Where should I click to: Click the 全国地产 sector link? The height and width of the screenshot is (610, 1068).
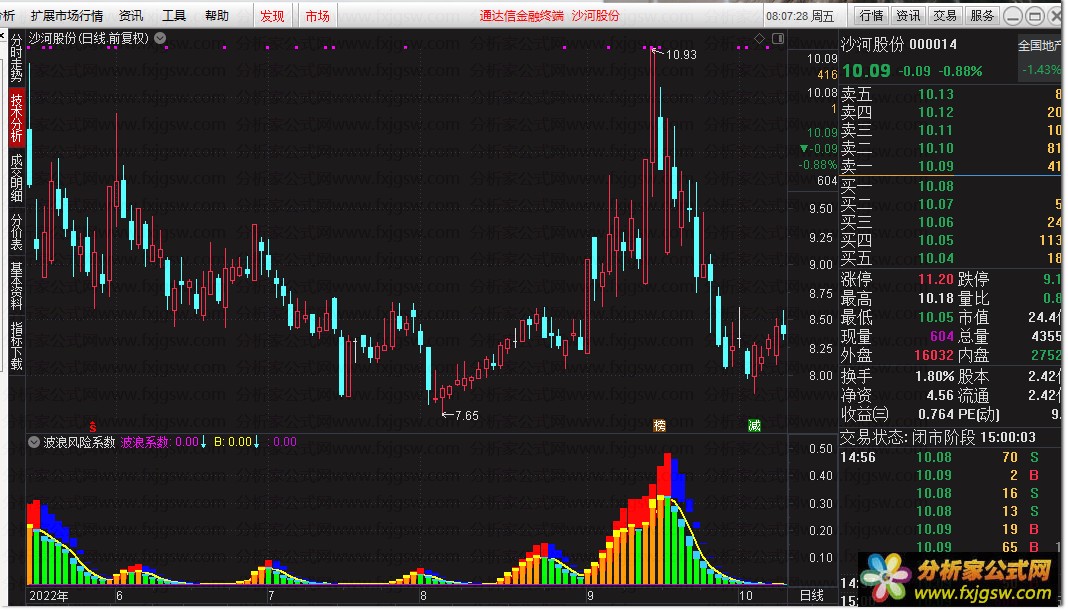1039,46
